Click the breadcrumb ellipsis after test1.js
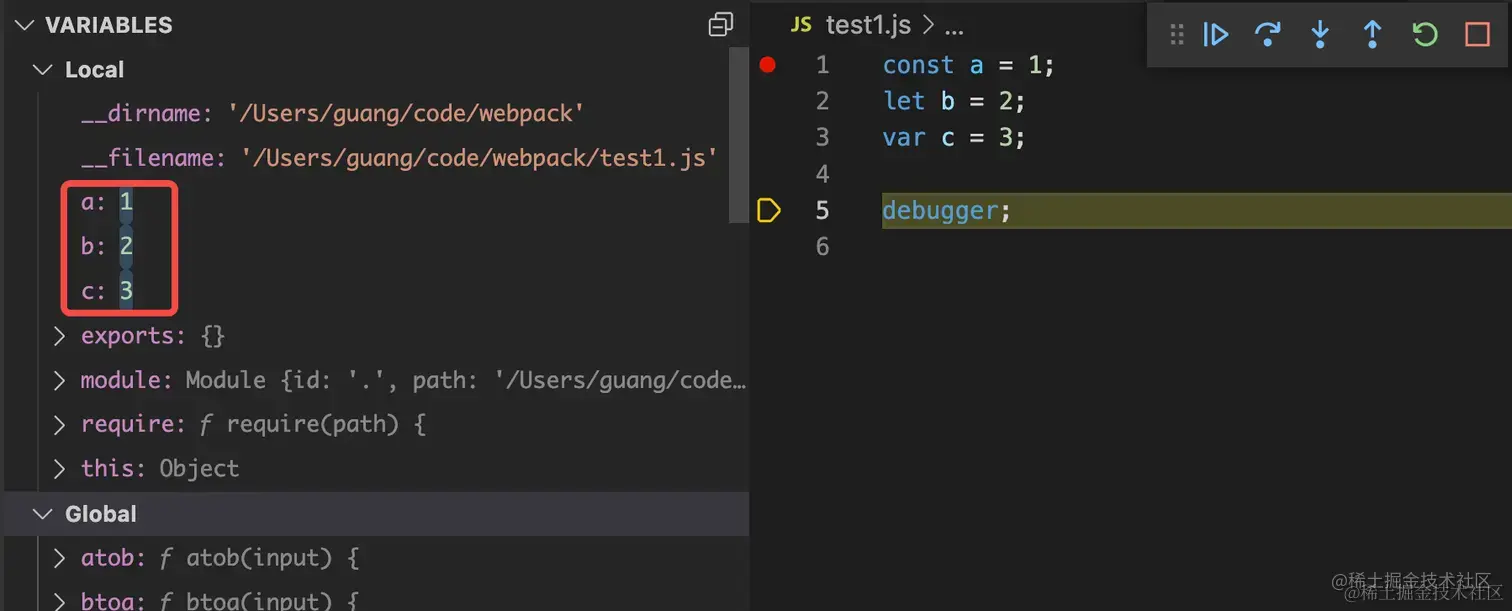Screen dimensions: 1512x611 click(954, 27)
